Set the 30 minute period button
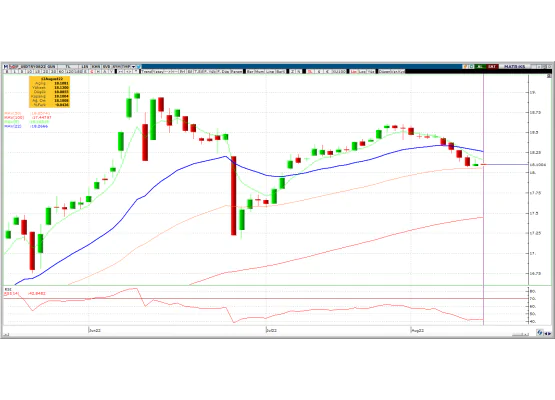This screenshot has width=555, height=400. (53, 71)
